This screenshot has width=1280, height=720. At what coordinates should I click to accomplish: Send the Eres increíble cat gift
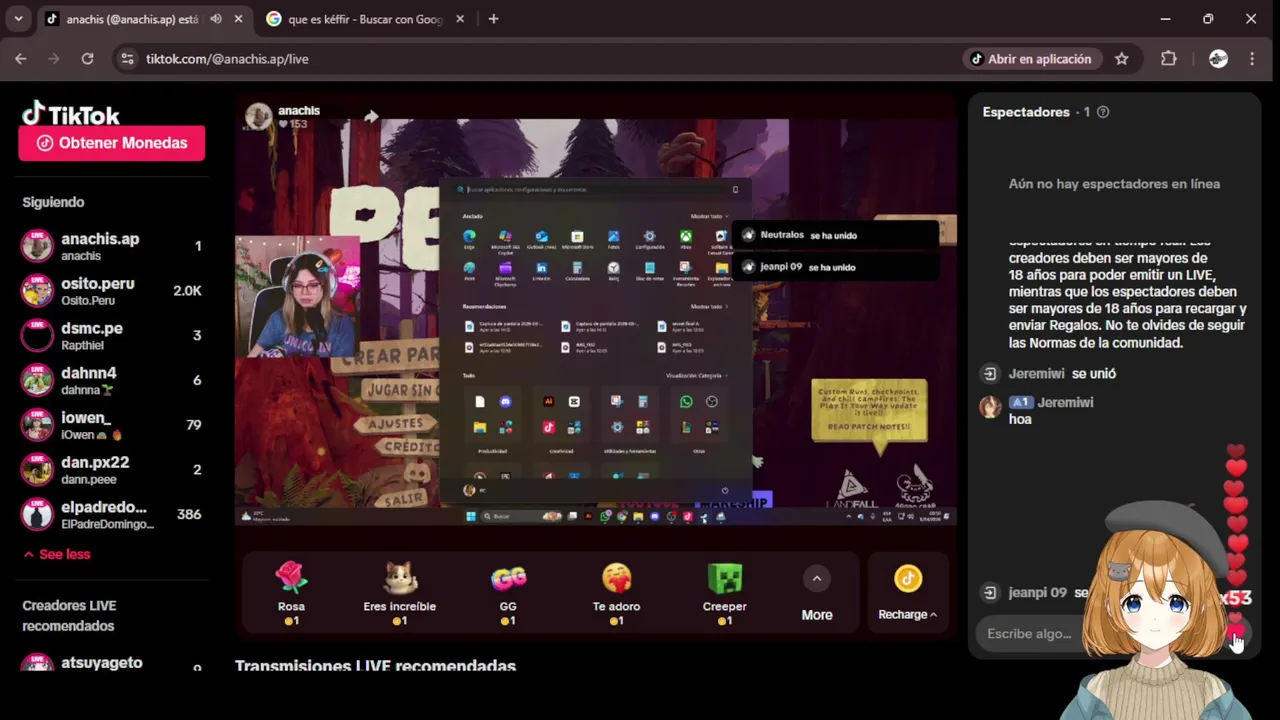[x=399, y=593]
